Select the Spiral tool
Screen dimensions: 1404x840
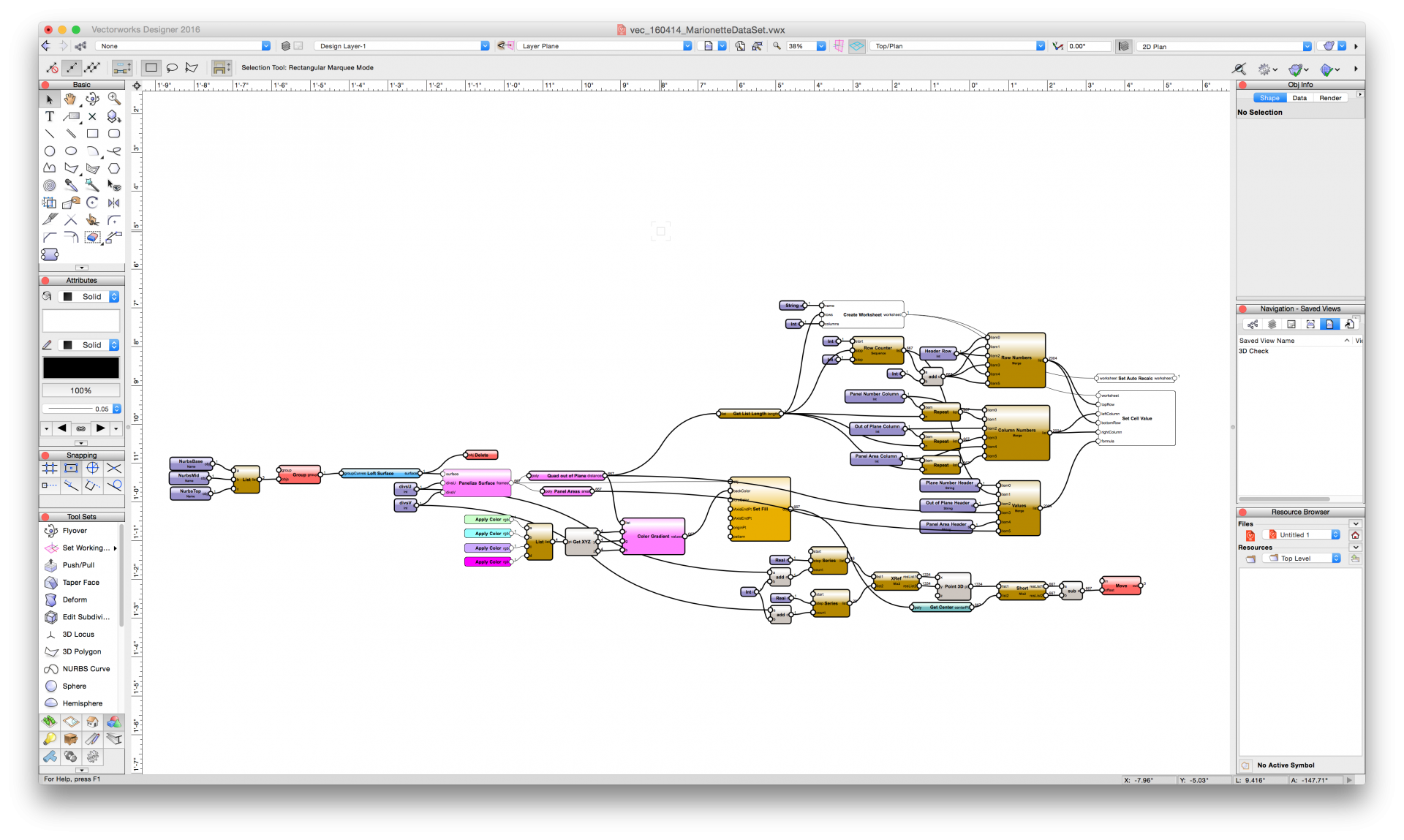pyautogui.click(x=49, y=185)
